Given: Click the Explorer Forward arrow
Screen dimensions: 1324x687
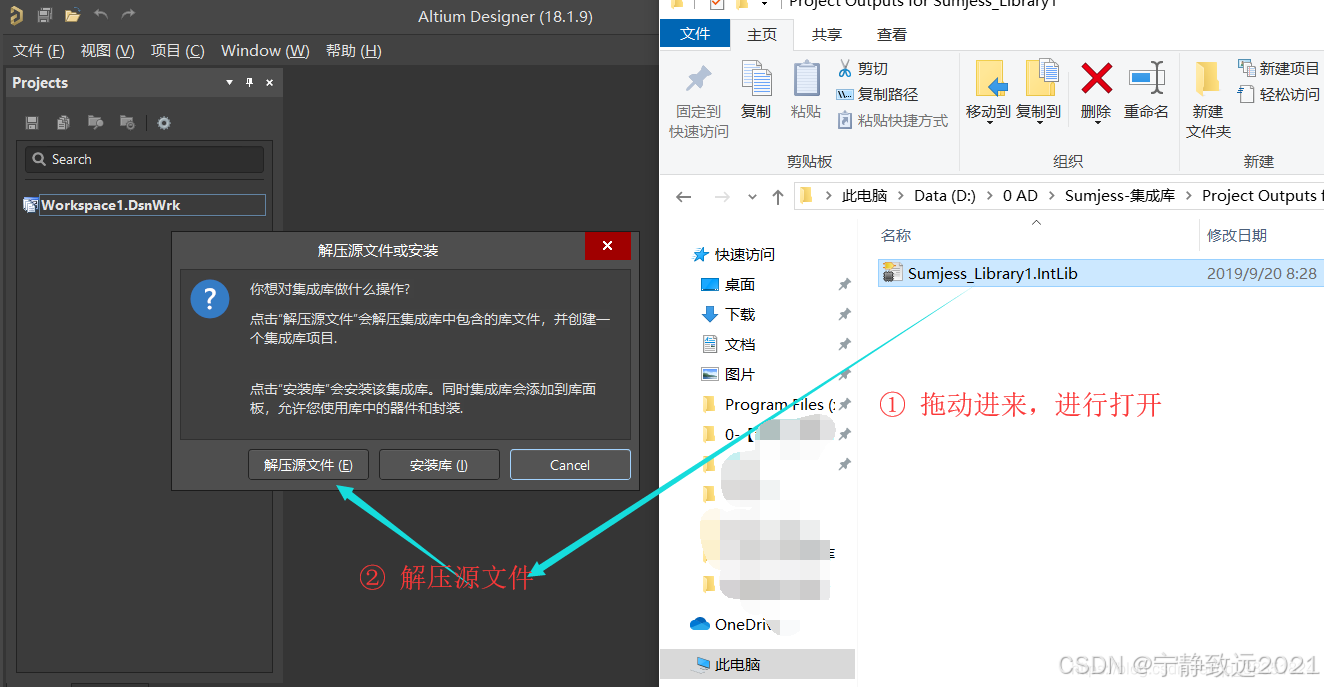Looking at the screenshot, I should (x=721, y=197).
